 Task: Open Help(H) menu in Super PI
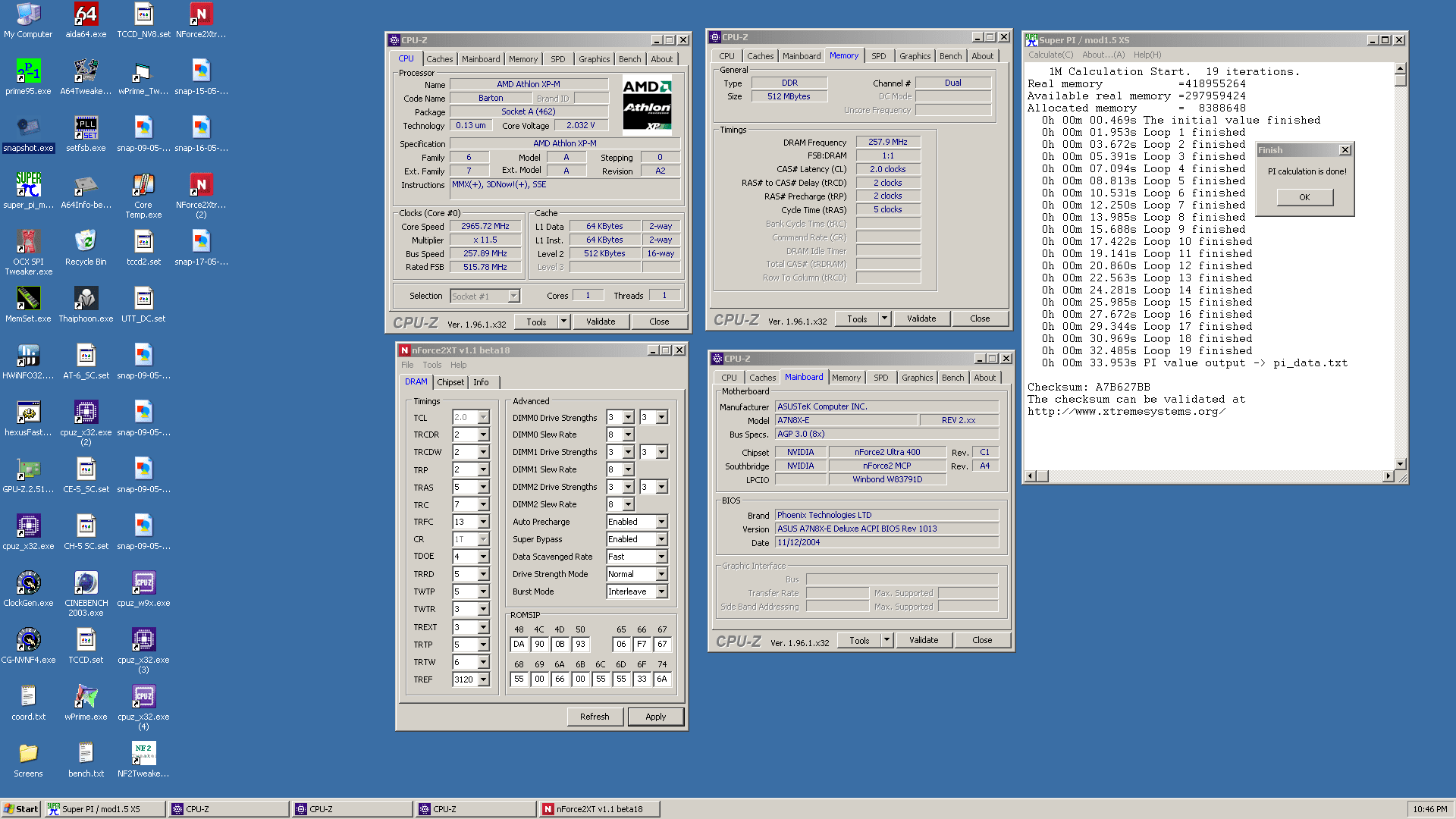(1147, 55)
